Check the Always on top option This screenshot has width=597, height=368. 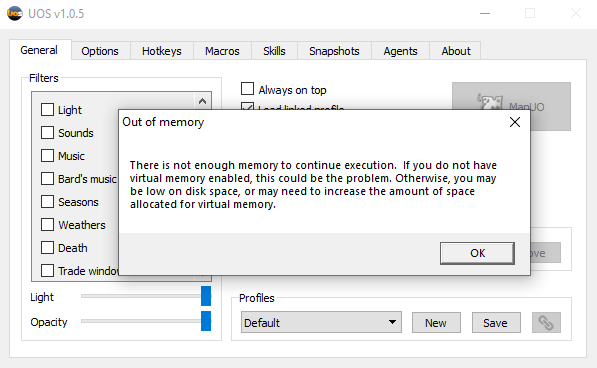247,89
